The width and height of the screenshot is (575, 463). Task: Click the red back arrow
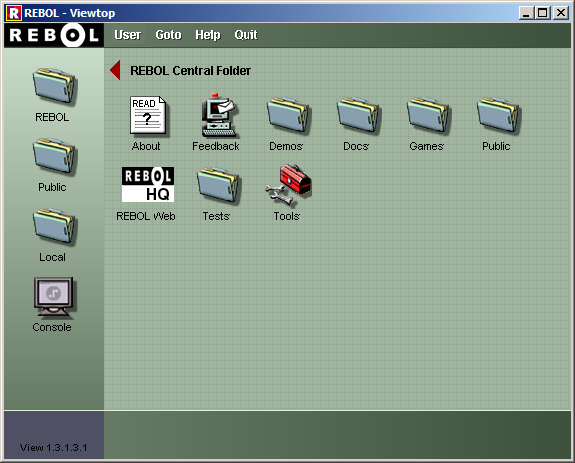click(115, 70)
